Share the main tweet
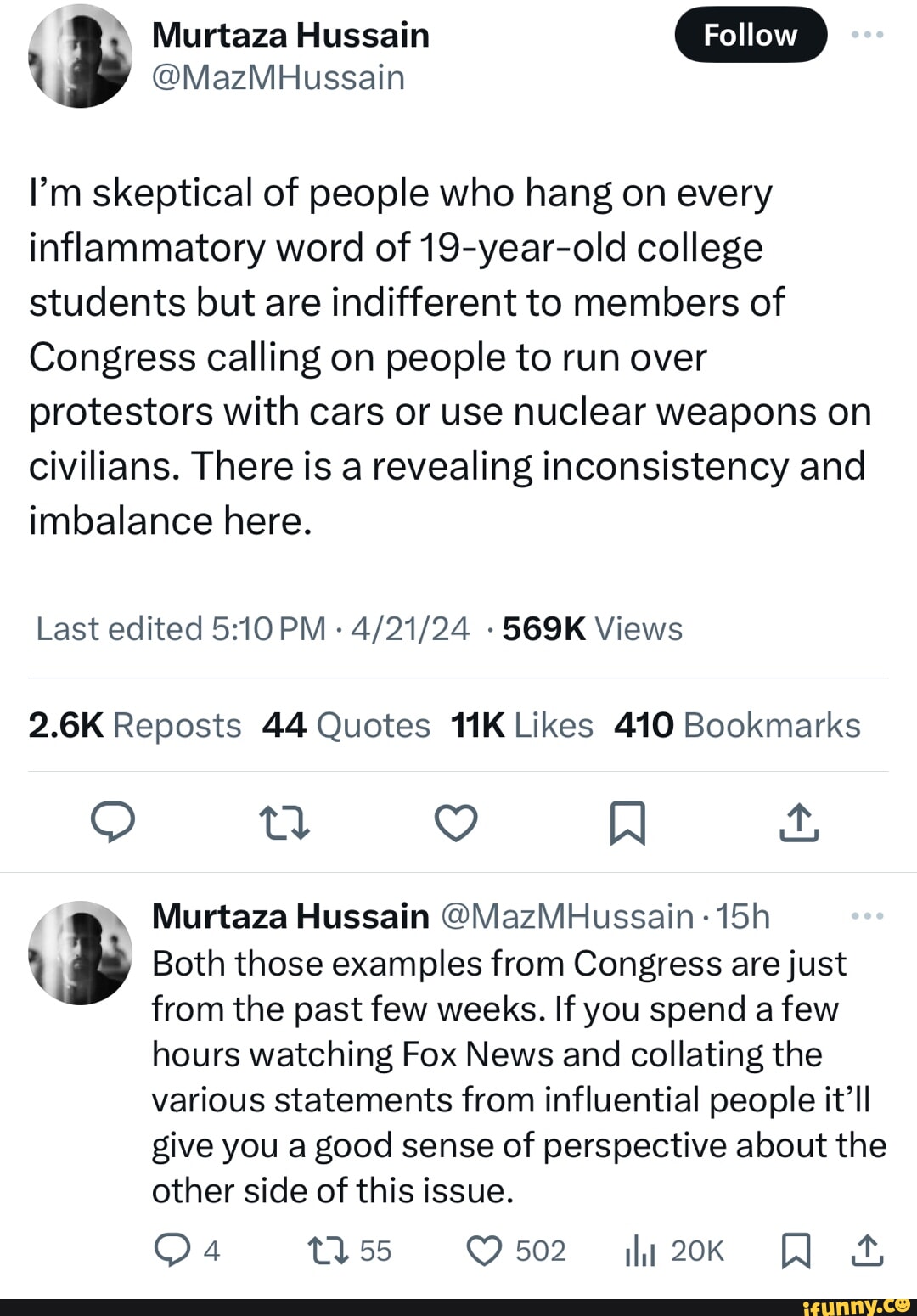The width and height of the screenshot is (917, 1316). click(799, 823)
